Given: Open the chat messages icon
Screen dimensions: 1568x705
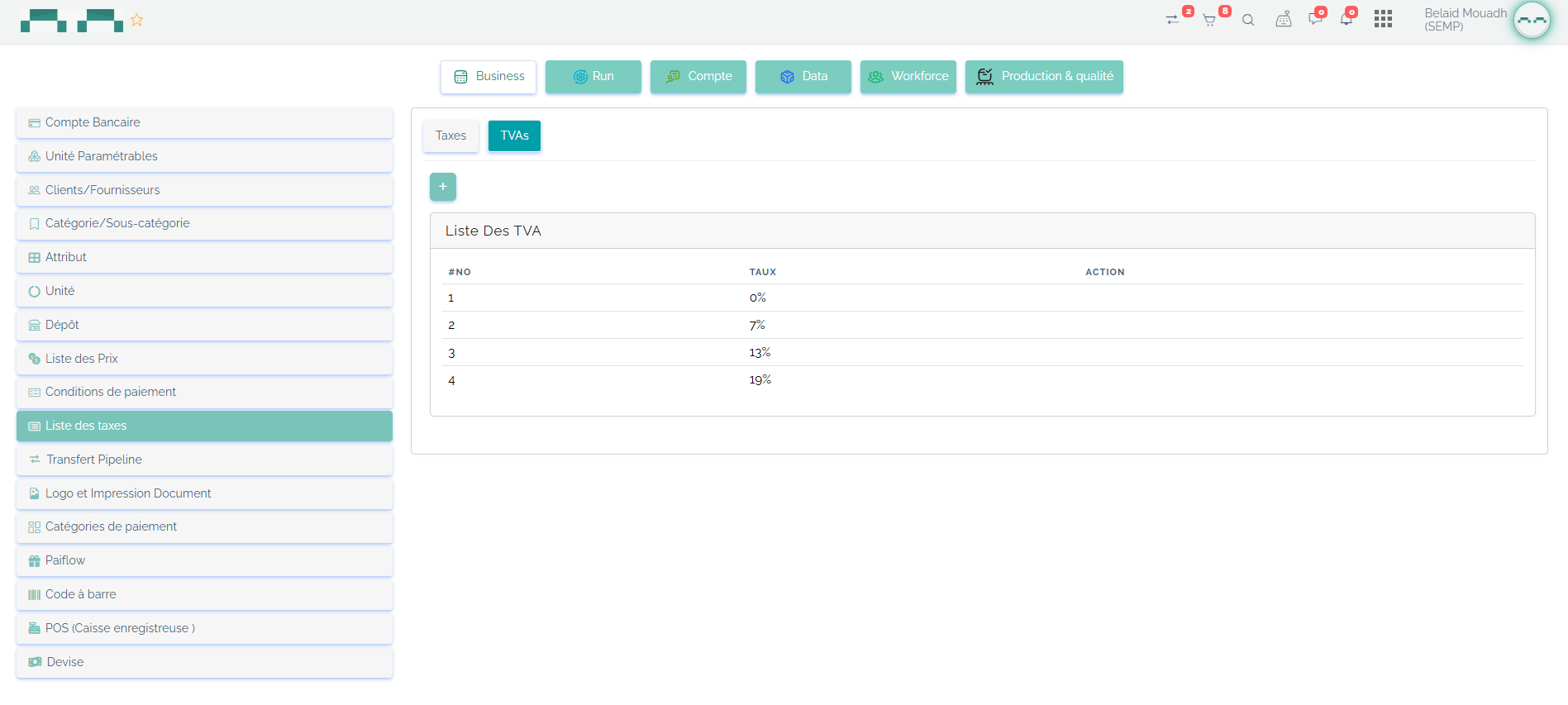Looking at the screenshot, I should pos(1315,19).
